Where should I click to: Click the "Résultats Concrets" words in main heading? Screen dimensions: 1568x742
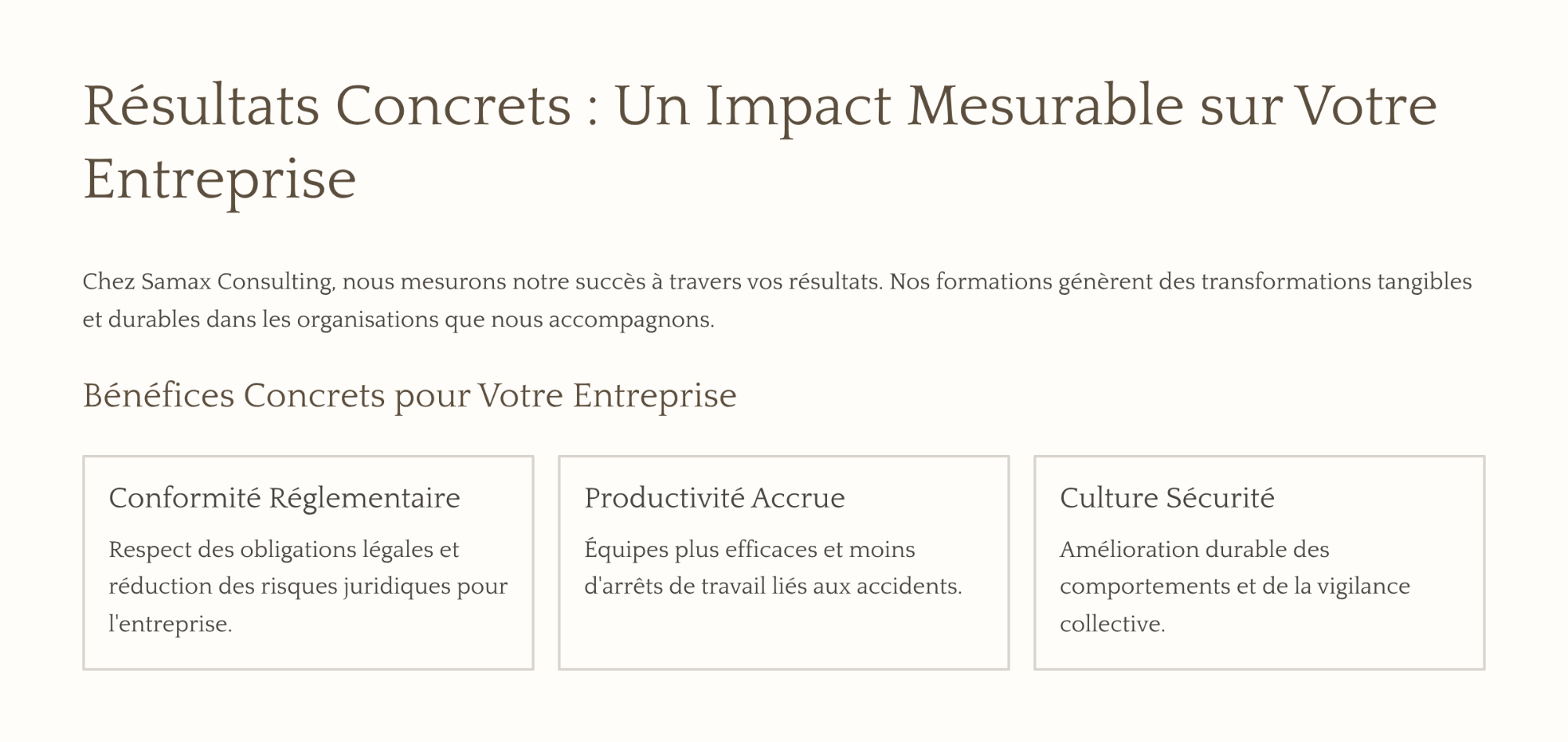(x=327, y=106)
